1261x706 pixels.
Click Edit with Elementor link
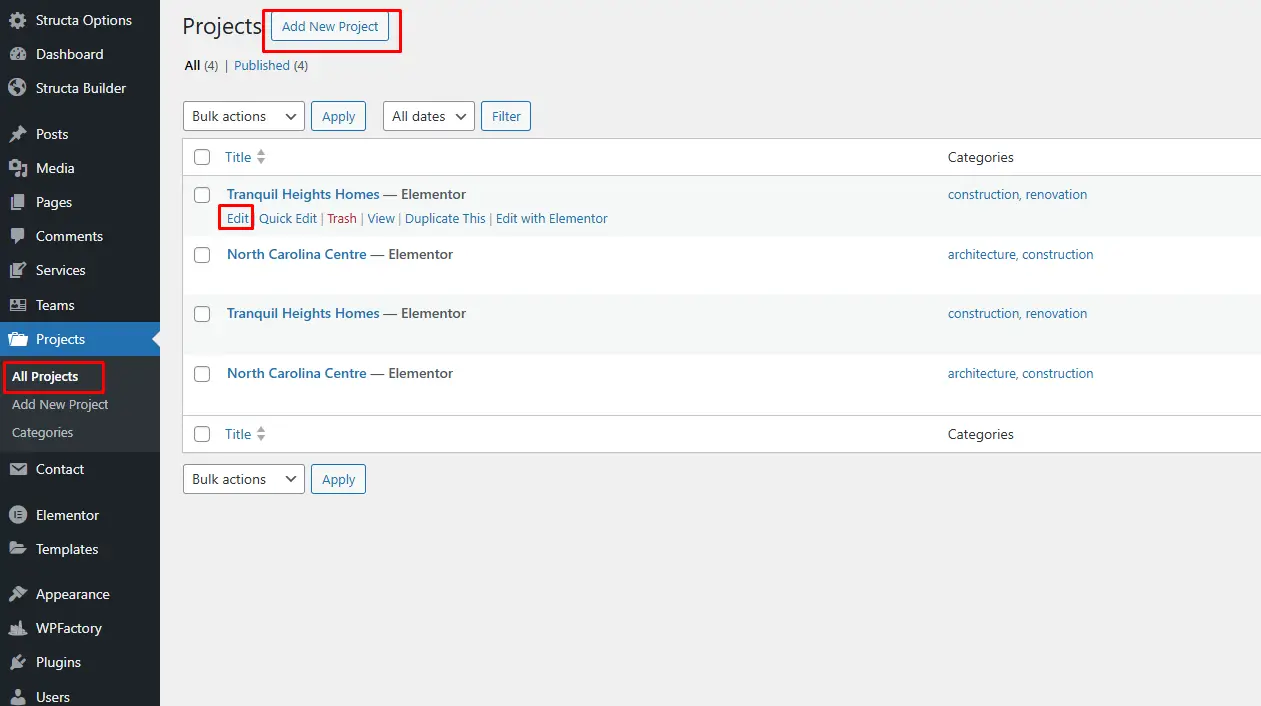point(552,218)
